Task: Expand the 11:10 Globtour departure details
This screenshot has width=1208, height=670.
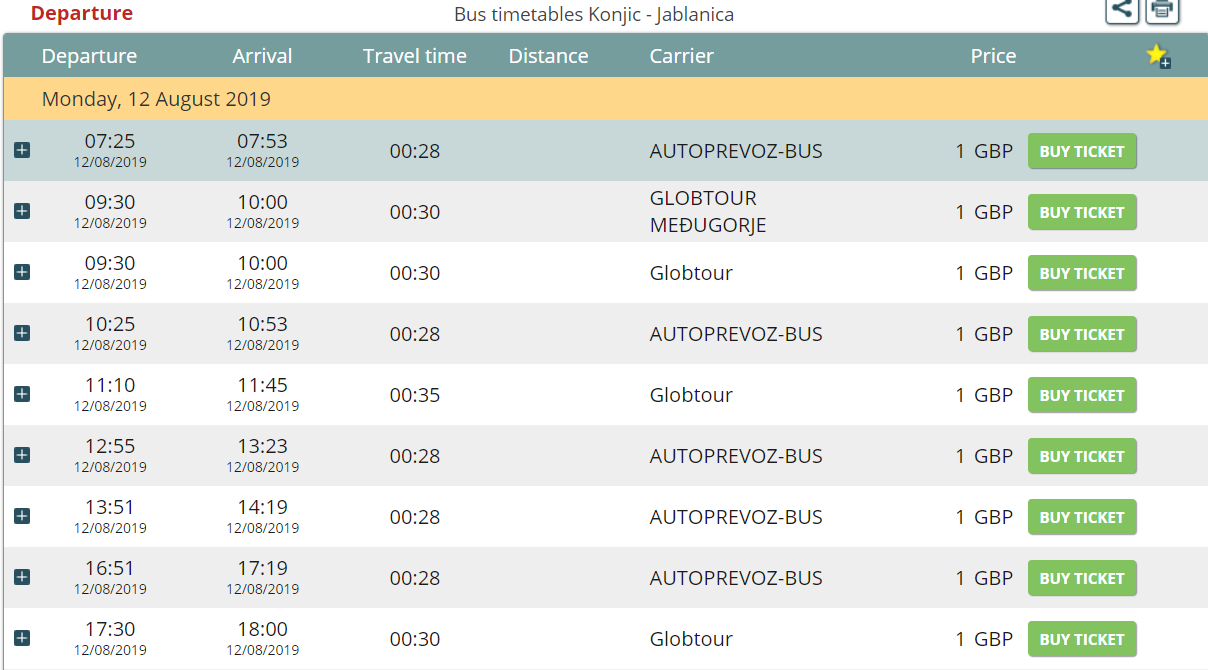Action: tap(22, 394)
